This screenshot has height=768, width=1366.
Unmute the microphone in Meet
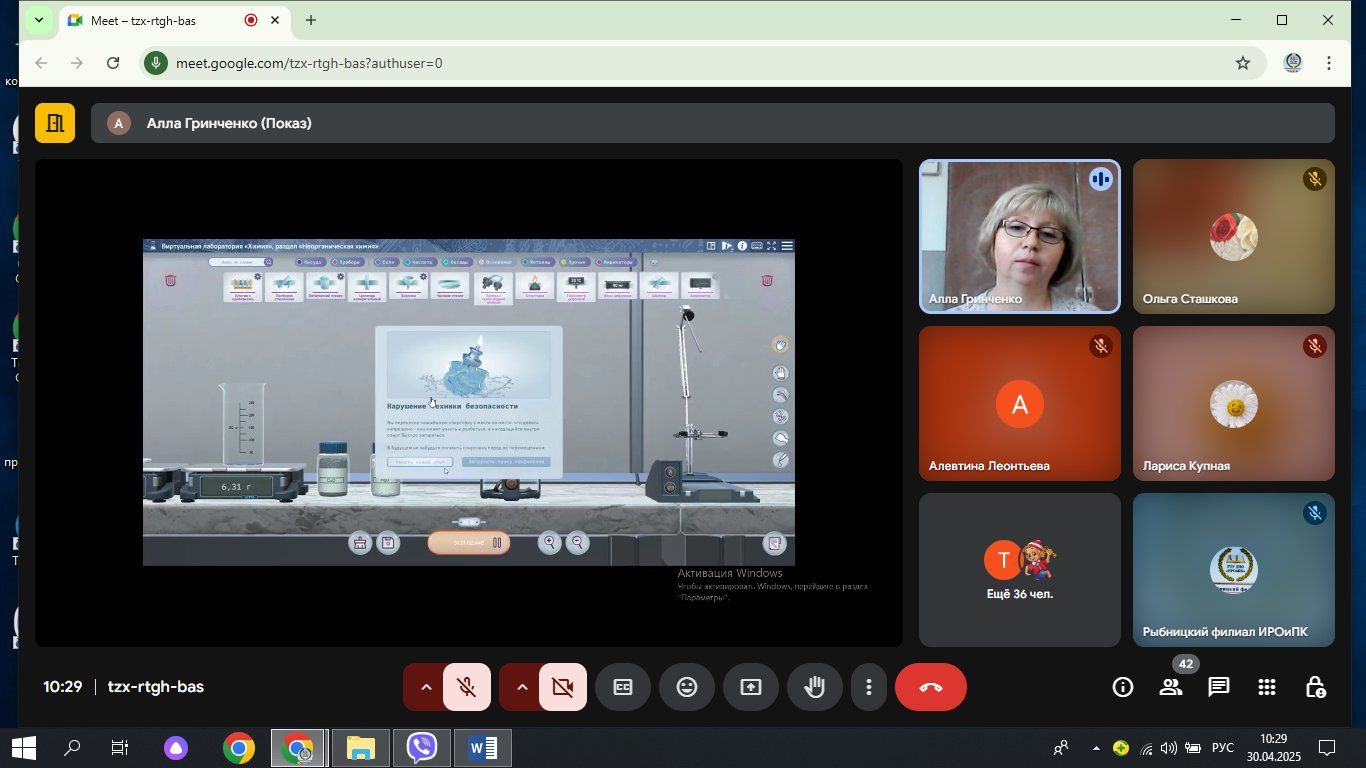tap(466, 687)
